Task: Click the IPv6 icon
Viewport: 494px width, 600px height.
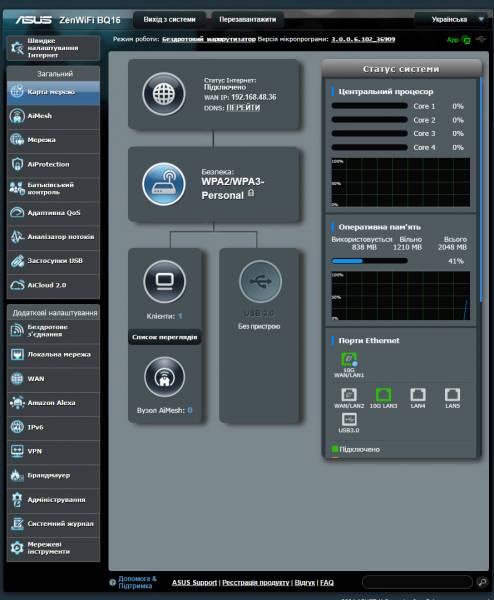Action: point(17,427)
